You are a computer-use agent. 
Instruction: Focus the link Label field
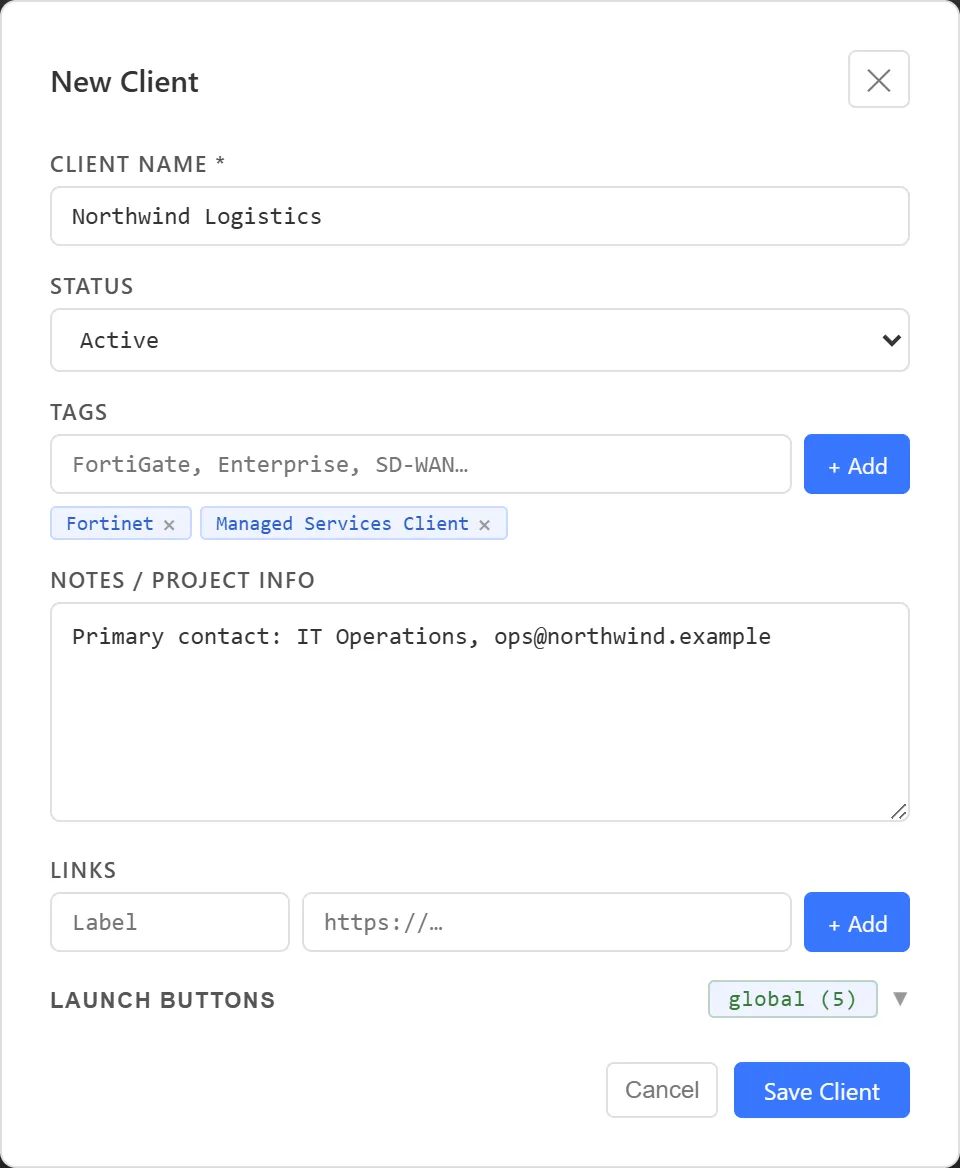pyautogui.click(x=170, y=922)
